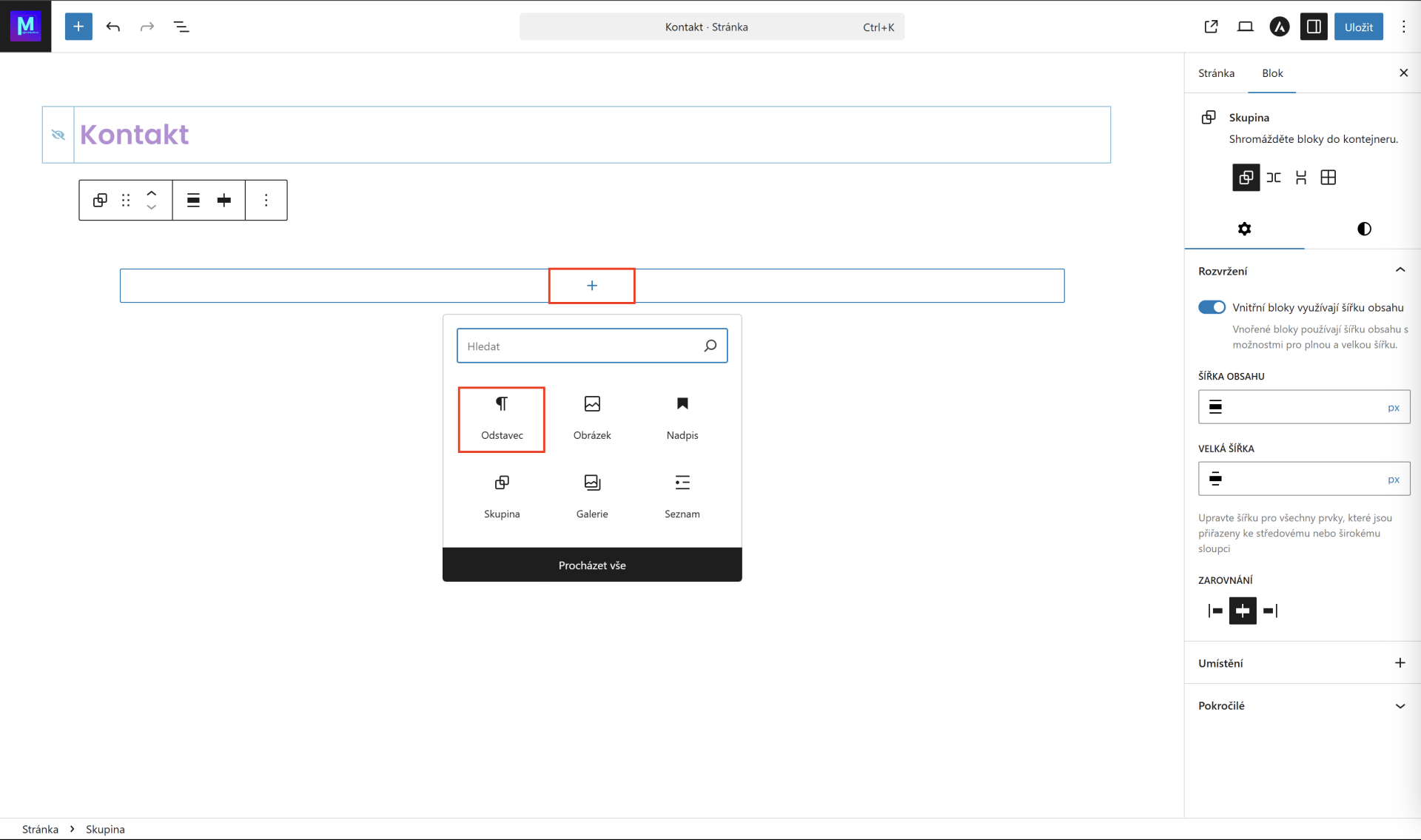
Task: Open the Umístění plus options
Action: (1400, 663)
